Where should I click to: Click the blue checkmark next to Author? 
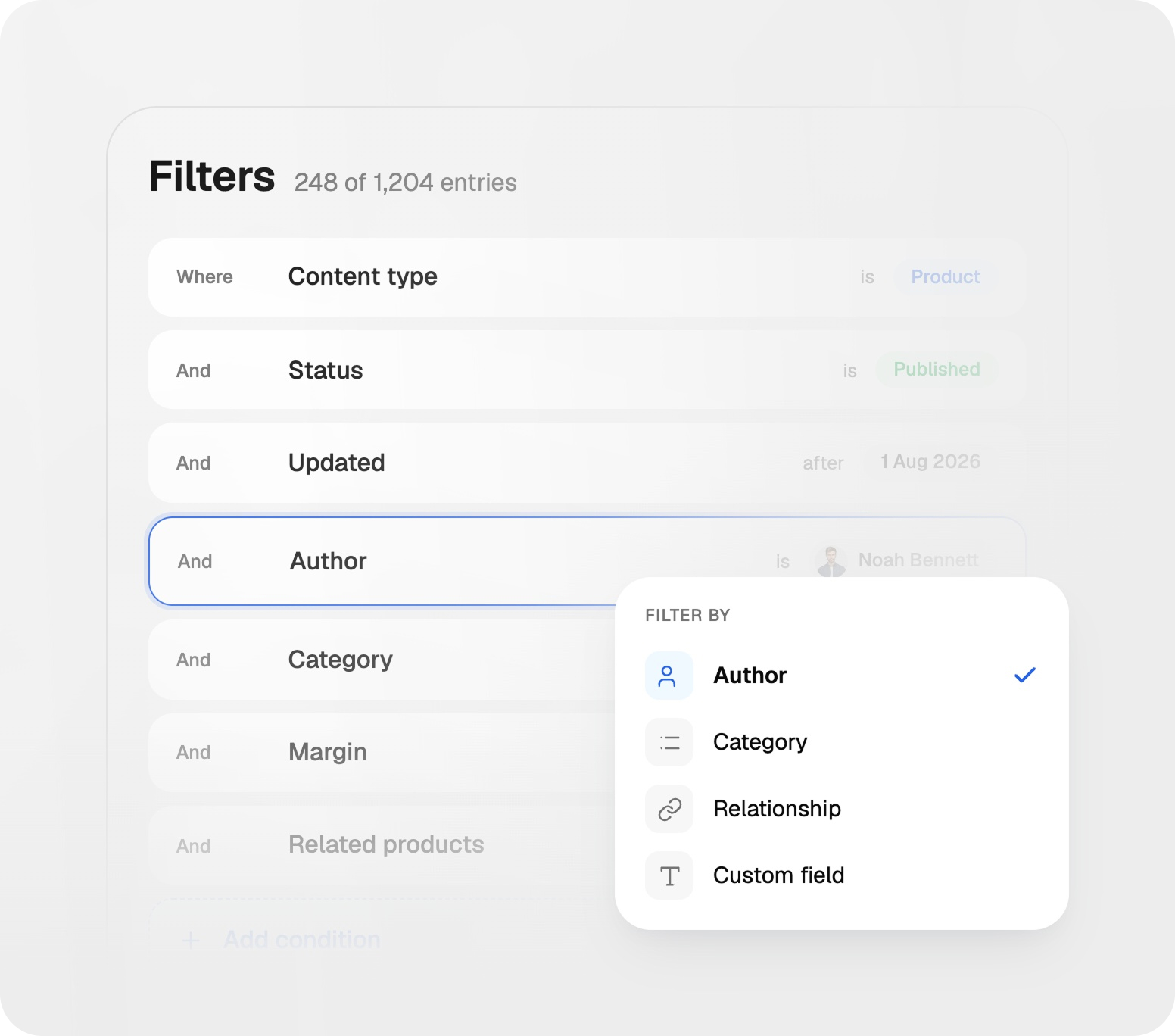pos(1024,675)
